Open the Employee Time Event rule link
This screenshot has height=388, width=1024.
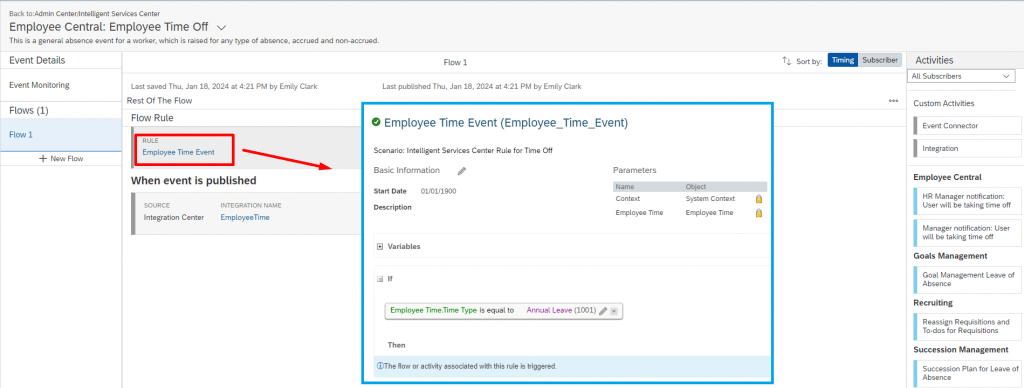pyautogui.click(x=178, y=152)
